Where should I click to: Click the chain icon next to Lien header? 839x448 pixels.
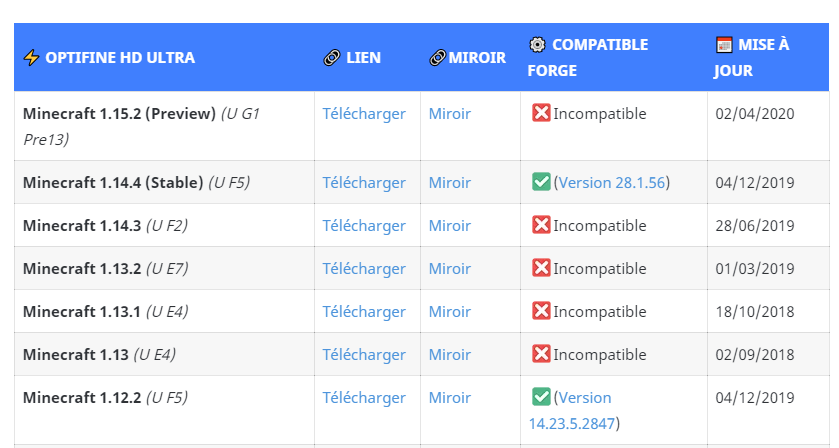(x=331, y=58)
